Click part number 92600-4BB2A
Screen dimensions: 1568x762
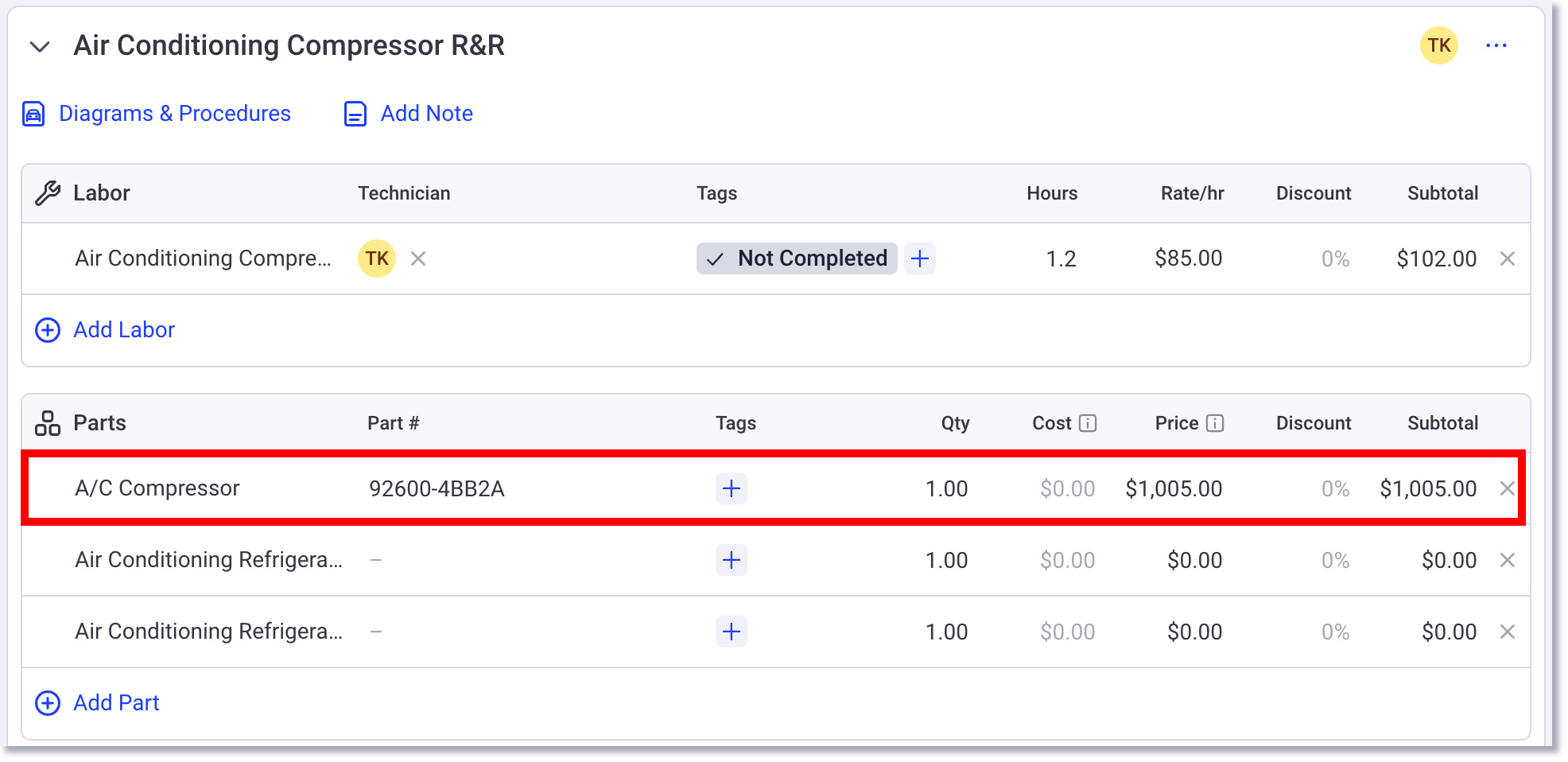click(437, 488)
